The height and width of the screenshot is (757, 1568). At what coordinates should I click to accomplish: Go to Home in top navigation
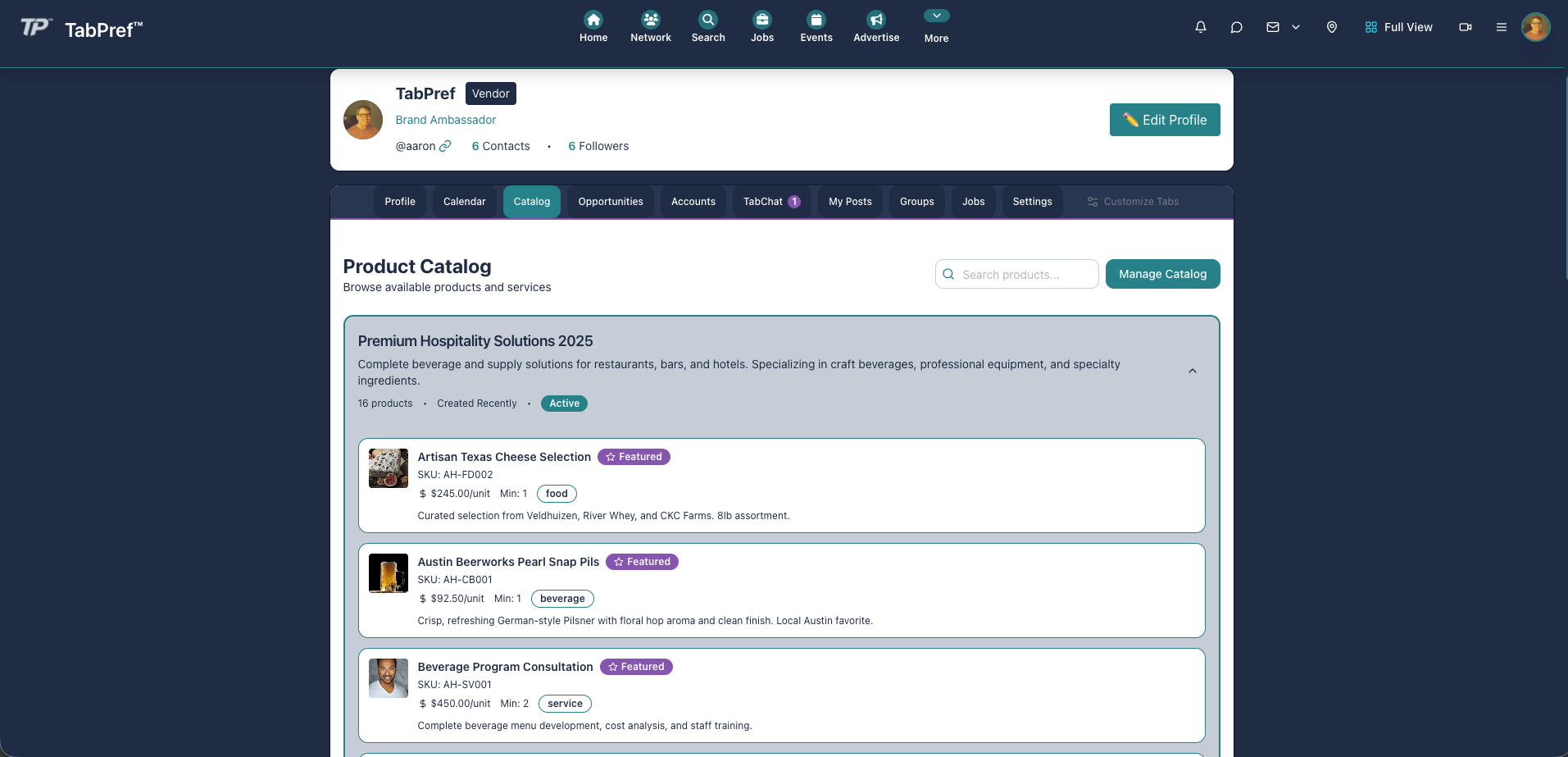pyautogui.click(x=593, y=27)
